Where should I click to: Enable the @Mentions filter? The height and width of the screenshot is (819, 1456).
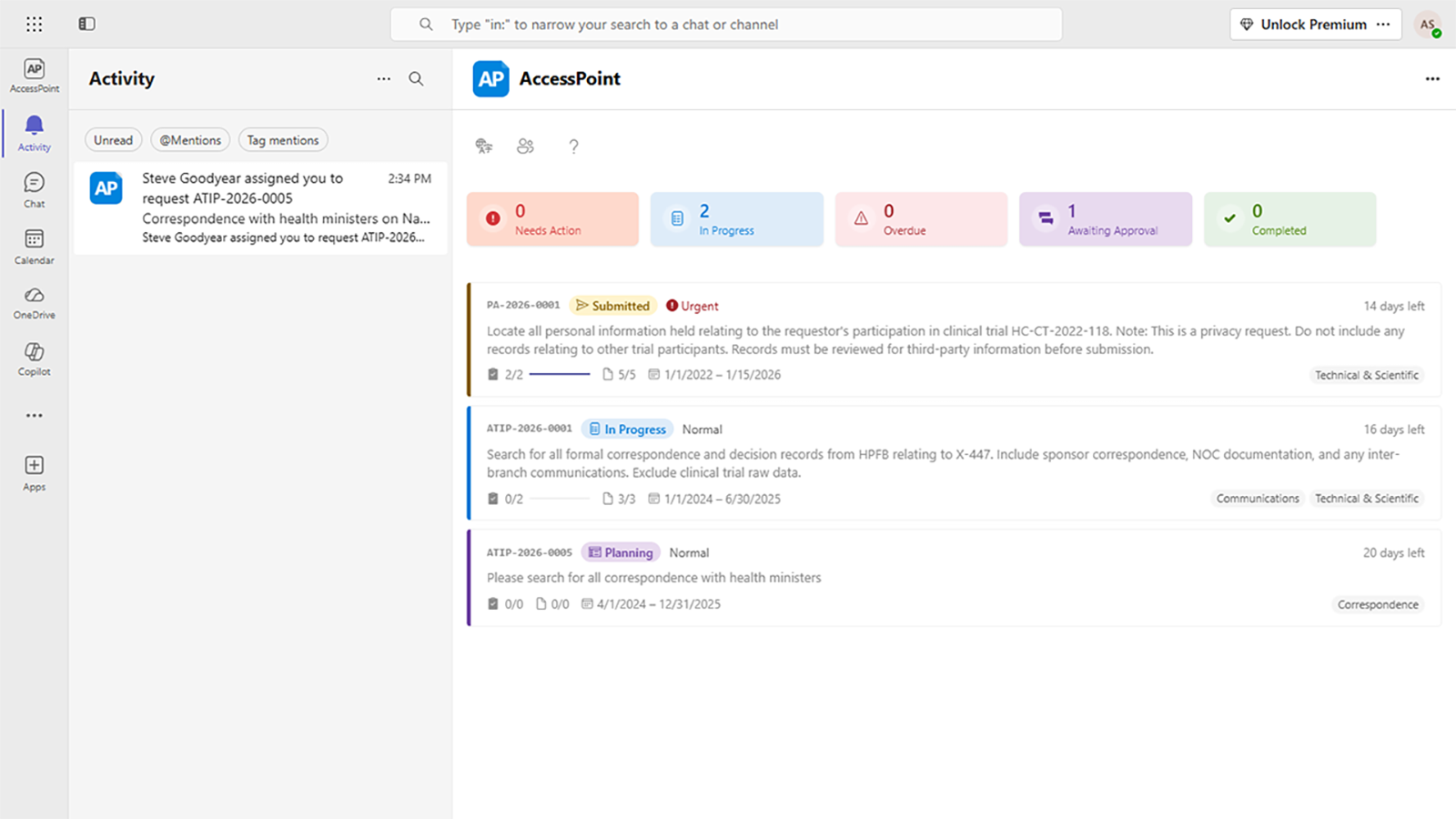coord(189,139)
